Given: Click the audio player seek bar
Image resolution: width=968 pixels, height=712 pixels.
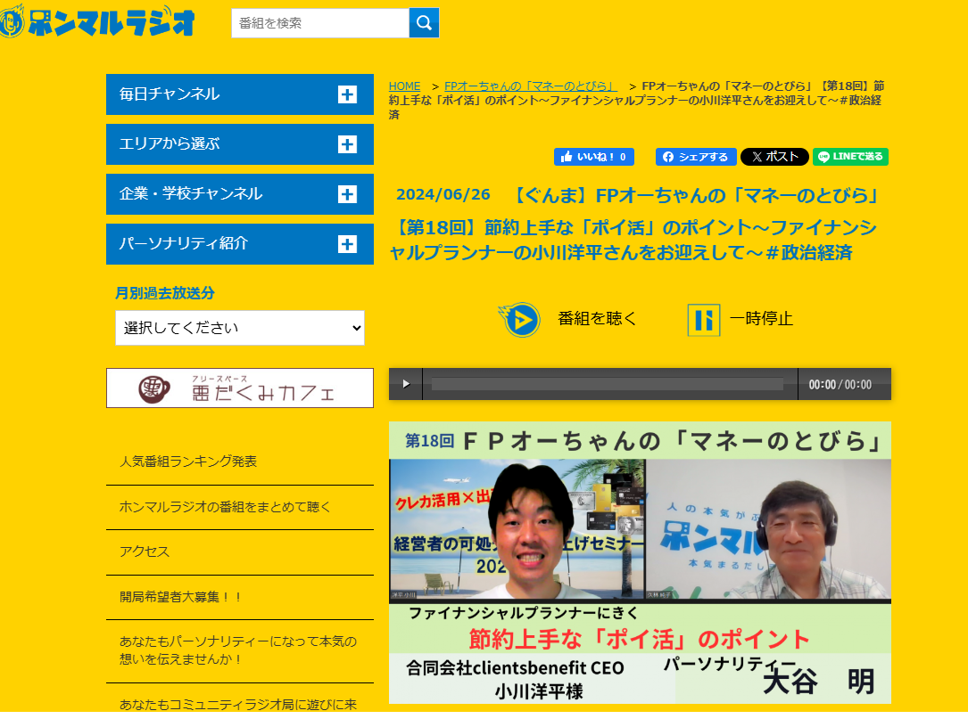Looking at the screenshot, I should [607, 384].
